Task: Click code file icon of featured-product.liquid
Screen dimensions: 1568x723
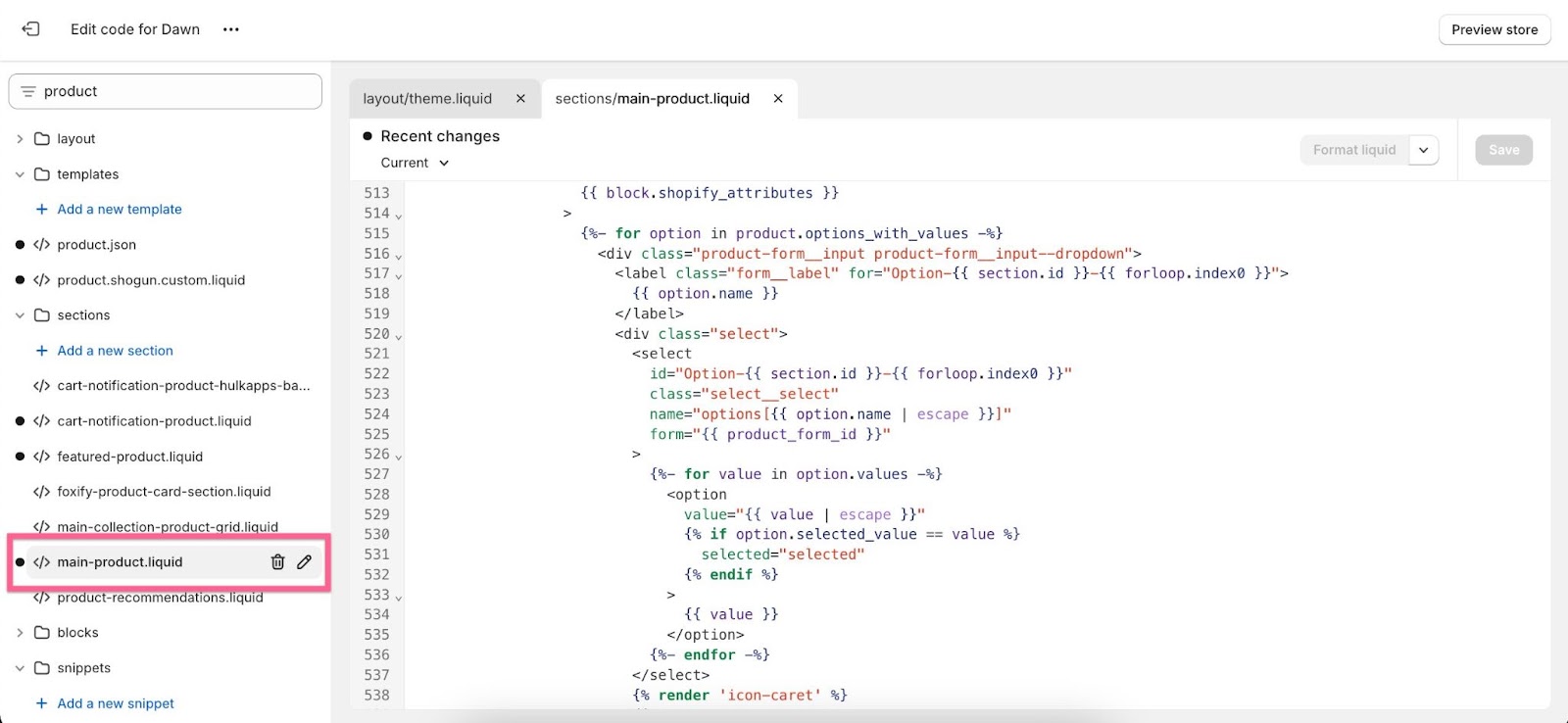Action: pyautogui.click(x=41, y=457)
